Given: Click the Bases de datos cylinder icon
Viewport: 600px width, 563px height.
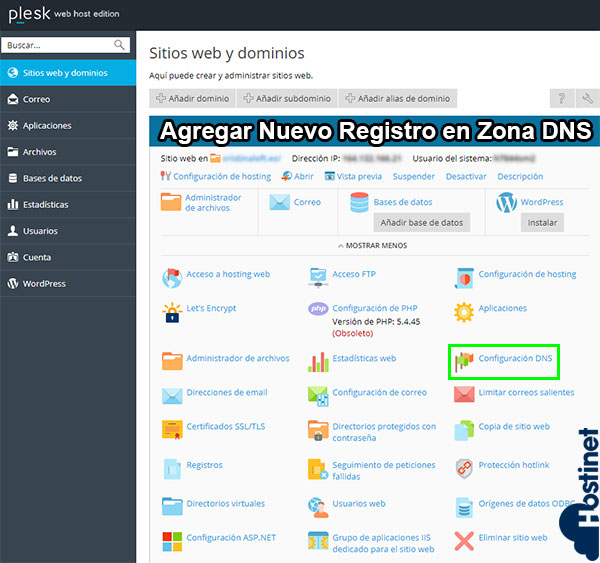Looking at the screenshot, I should pos(359,202).
